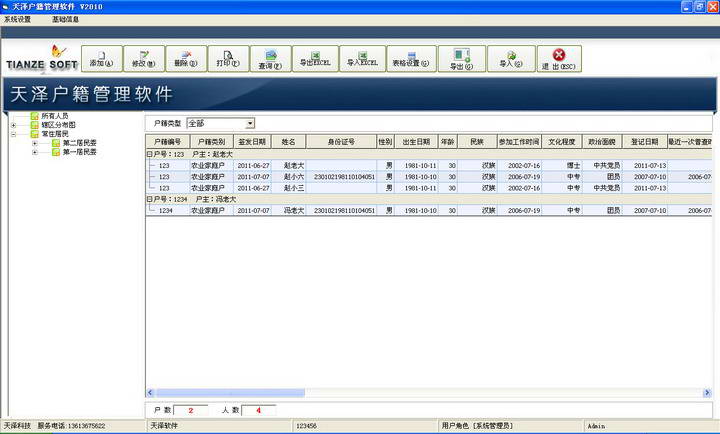
Task: Collapse the 户号 1234 group row
Action: [x=149, y=199]
